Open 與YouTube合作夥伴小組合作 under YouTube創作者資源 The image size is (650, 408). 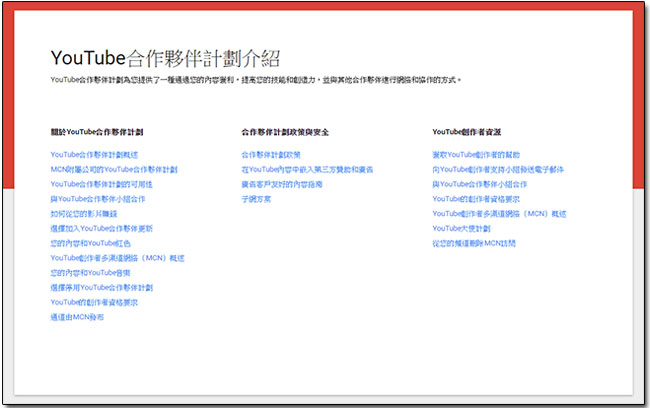click(x=480, y=184)
